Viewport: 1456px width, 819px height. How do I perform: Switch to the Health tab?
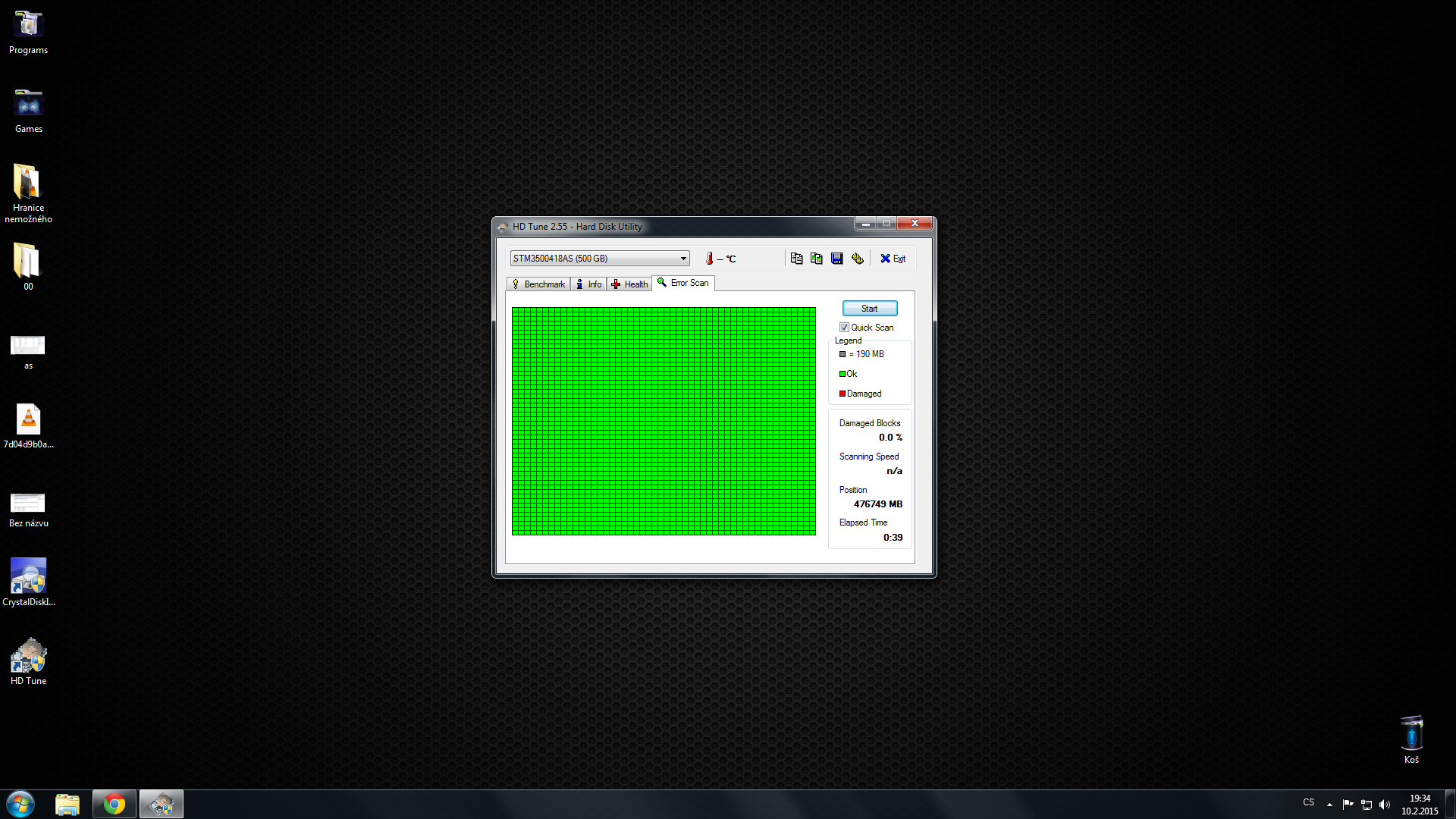(629, 284)
